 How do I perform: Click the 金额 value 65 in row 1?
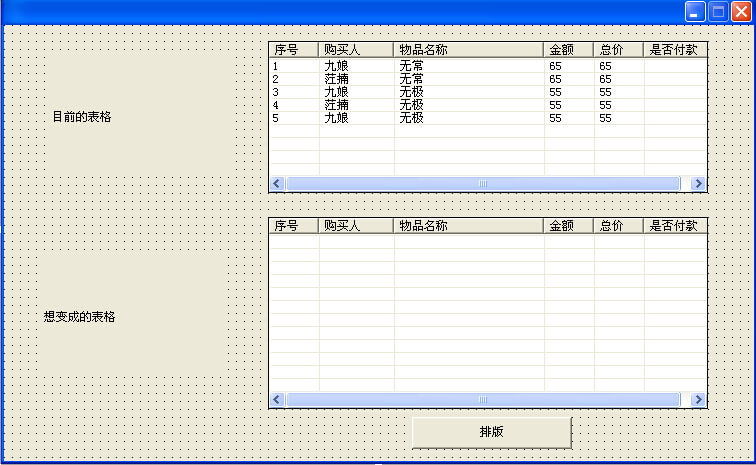coord(555,66)
